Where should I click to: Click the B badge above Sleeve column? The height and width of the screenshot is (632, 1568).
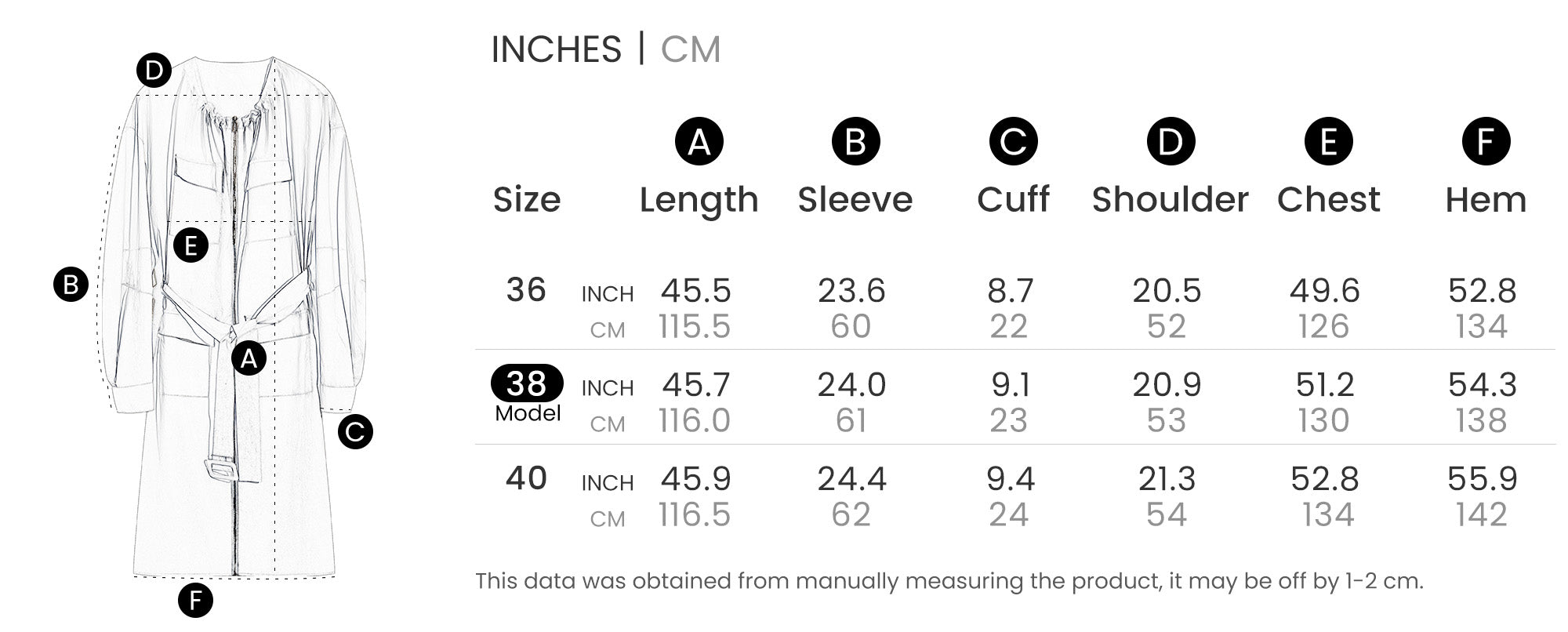(x=855, y=141)
